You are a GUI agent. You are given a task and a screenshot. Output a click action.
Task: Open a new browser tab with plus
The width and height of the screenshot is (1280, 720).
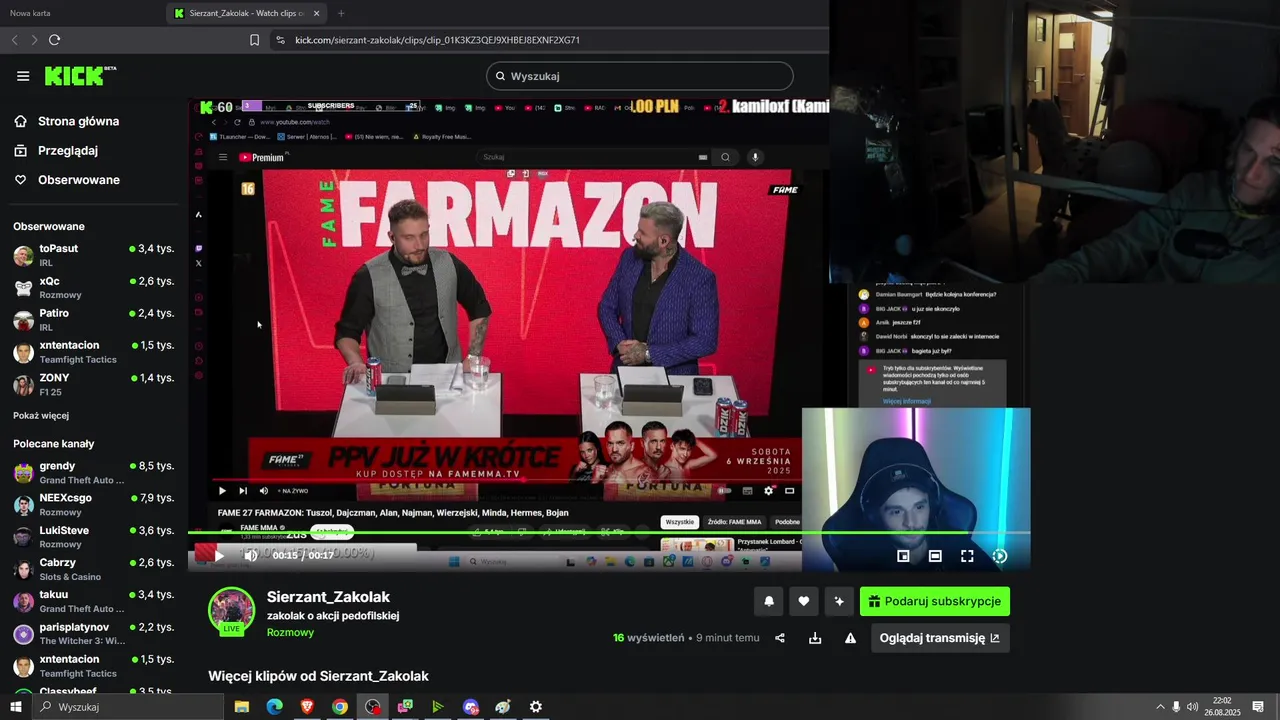[341, 13]
